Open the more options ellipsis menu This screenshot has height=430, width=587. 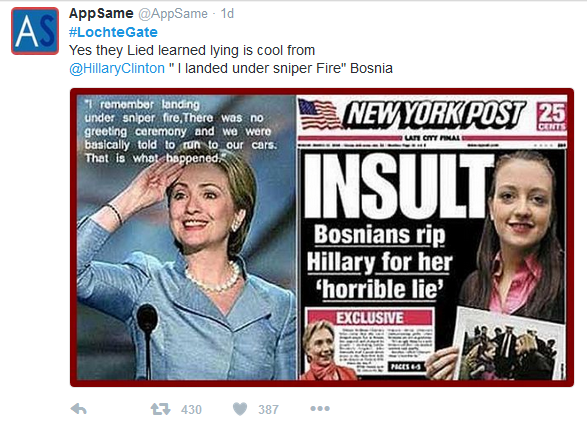pyautogui.click(x=320, y=408)
